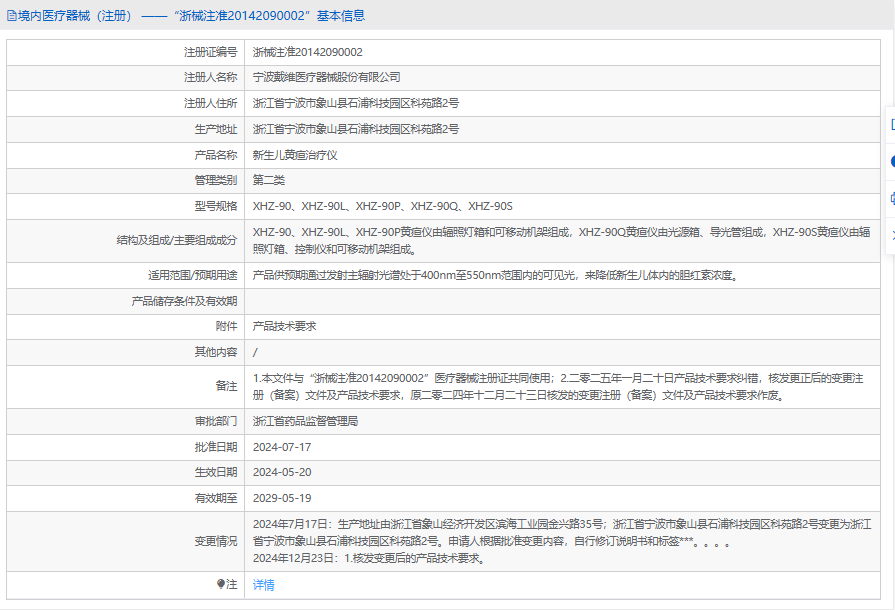This screenshot has height=610, width=895.
Task: Click the document icon beside the page title
Action: pyautogui.click(x=11, y=16)
